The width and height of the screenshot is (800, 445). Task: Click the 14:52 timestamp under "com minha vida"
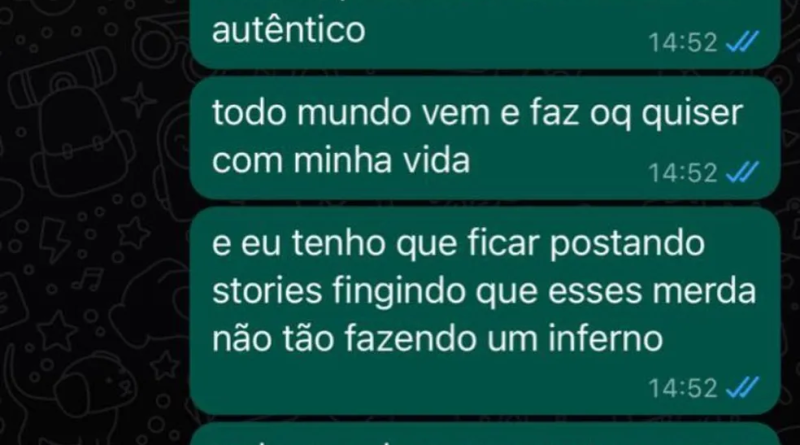click(x=683, y=172)
